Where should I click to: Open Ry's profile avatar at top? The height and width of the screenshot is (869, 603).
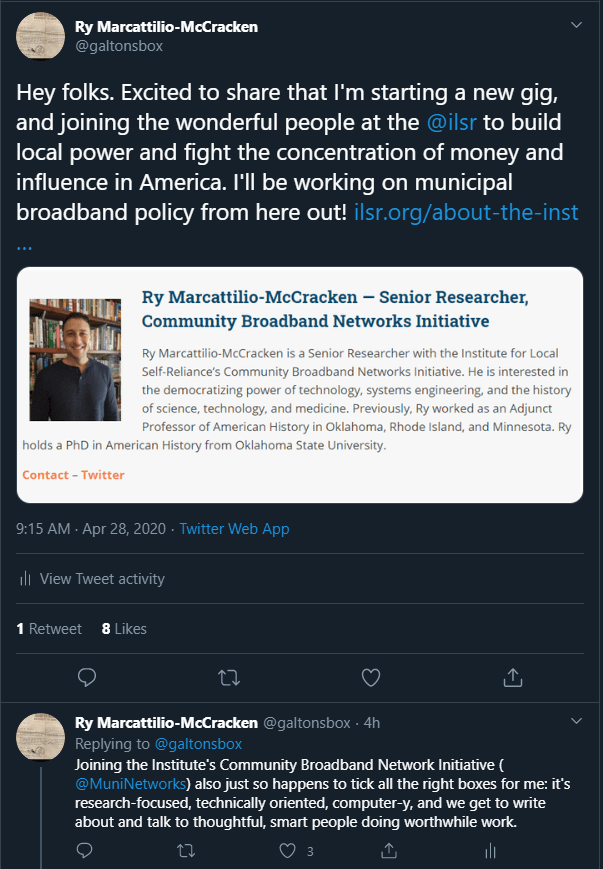(41, 36)
